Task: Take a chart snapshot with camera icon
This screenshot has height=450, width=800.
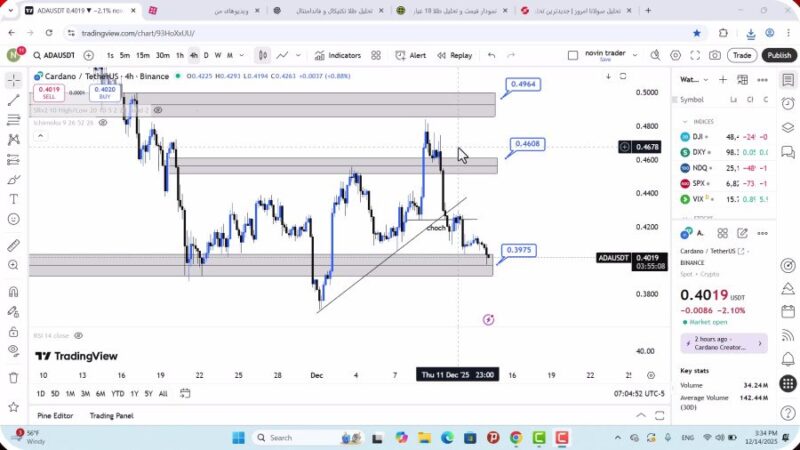Action: 715,55
